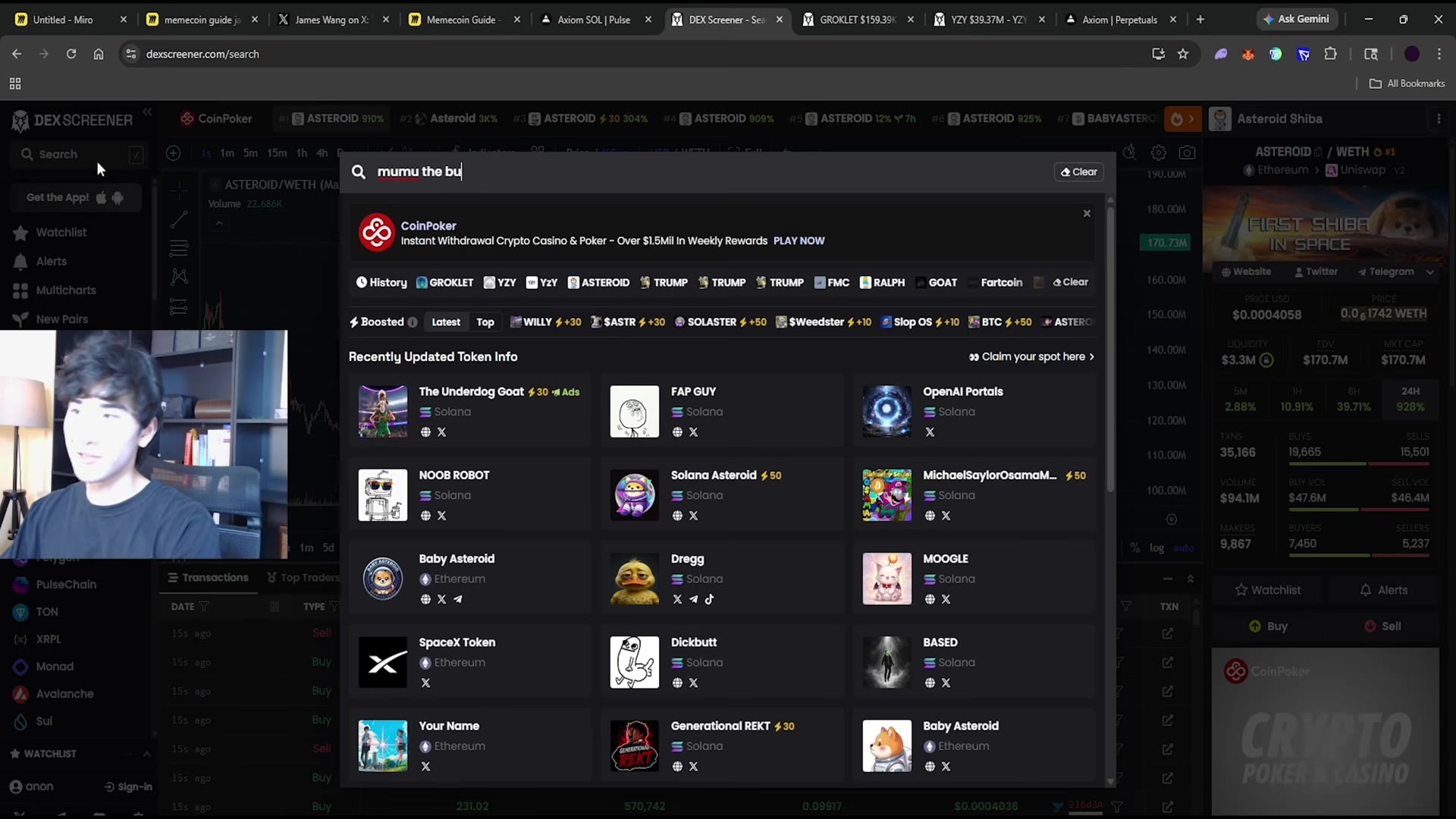
Task: Switch to Axiom Perpetuals tab
Action: [x=1120, y=20]
